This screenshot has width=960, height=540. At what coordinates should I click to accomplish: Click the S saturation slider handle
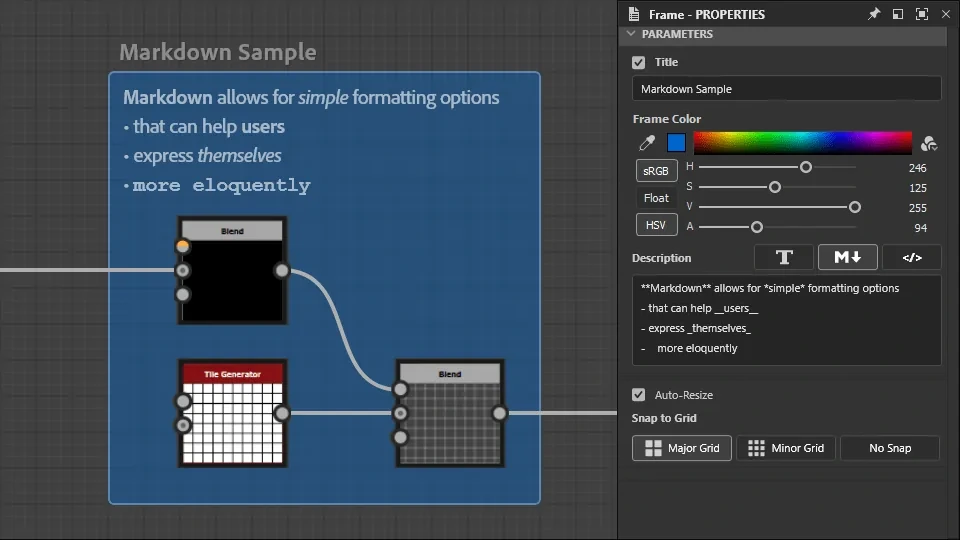pos(774,187)
